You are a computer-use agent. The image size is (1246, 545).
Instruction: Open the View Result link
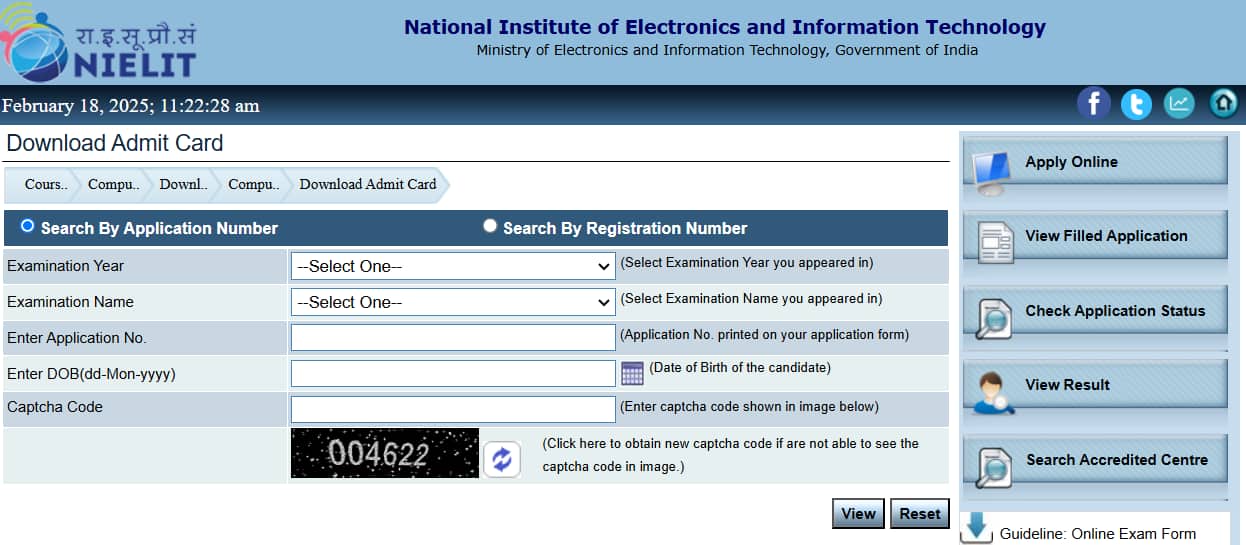1067,385
